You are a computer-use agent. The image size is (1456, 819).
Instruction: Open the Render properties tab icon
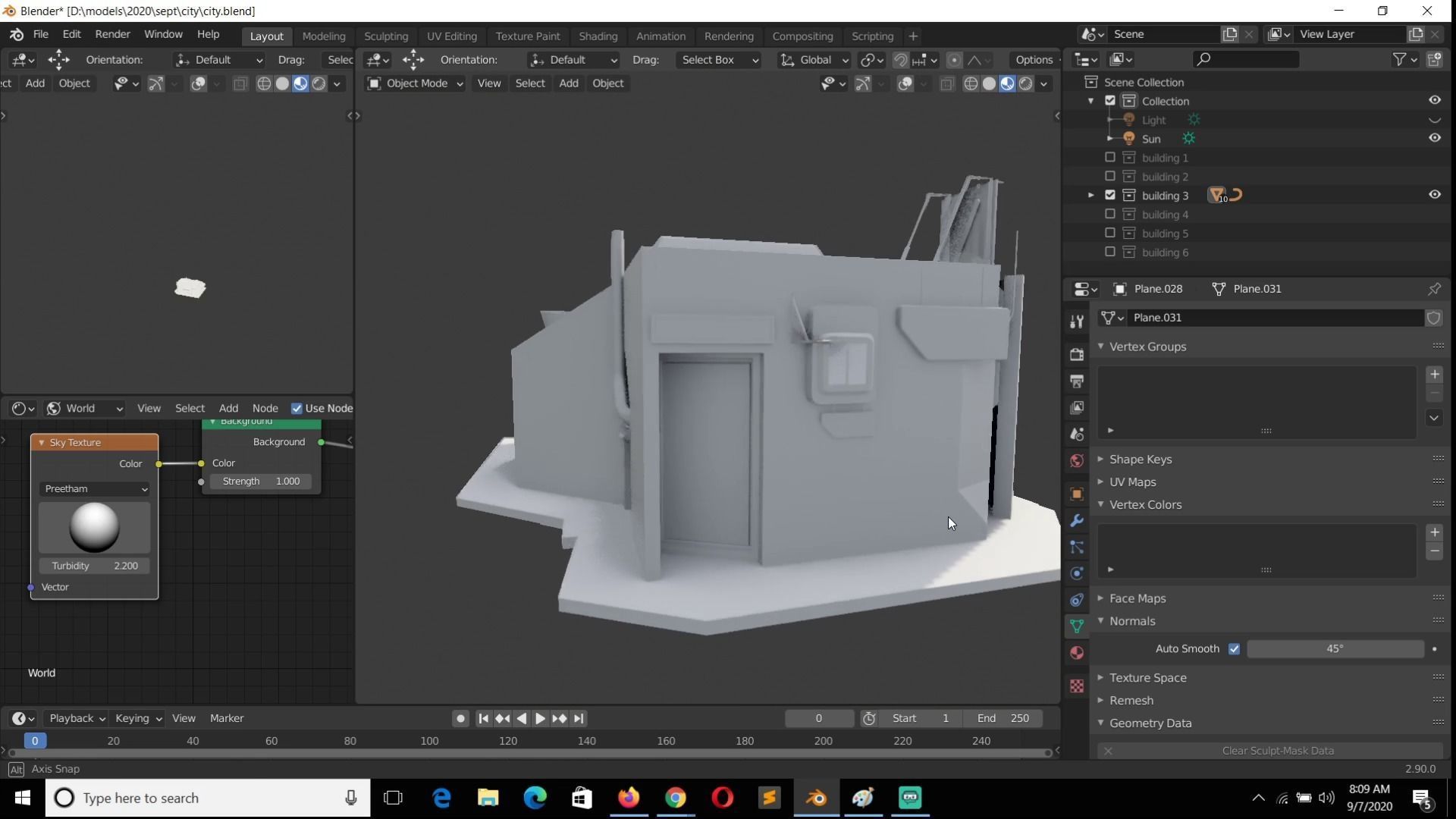pos(1076,354)
